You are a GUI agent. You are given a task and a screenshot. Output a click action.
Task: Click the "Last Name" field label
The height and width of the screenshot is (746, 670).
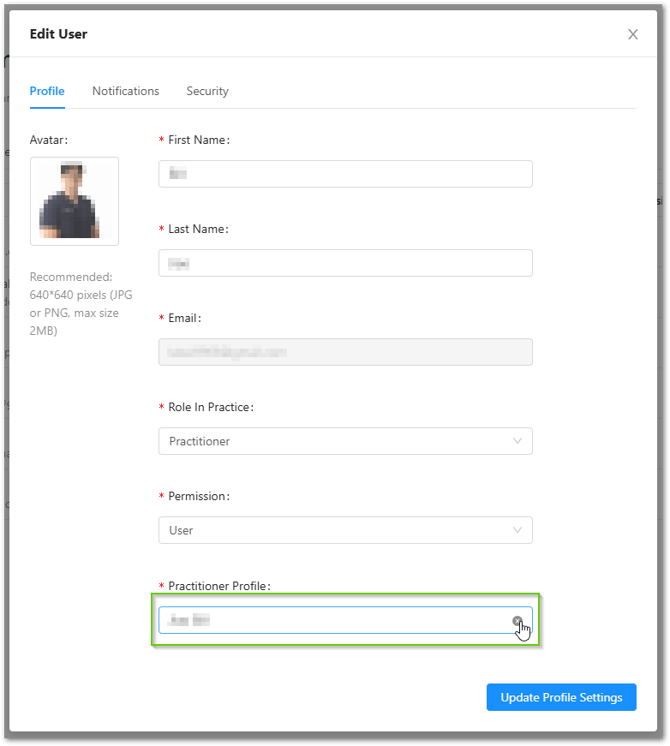(x=198, y=230)
